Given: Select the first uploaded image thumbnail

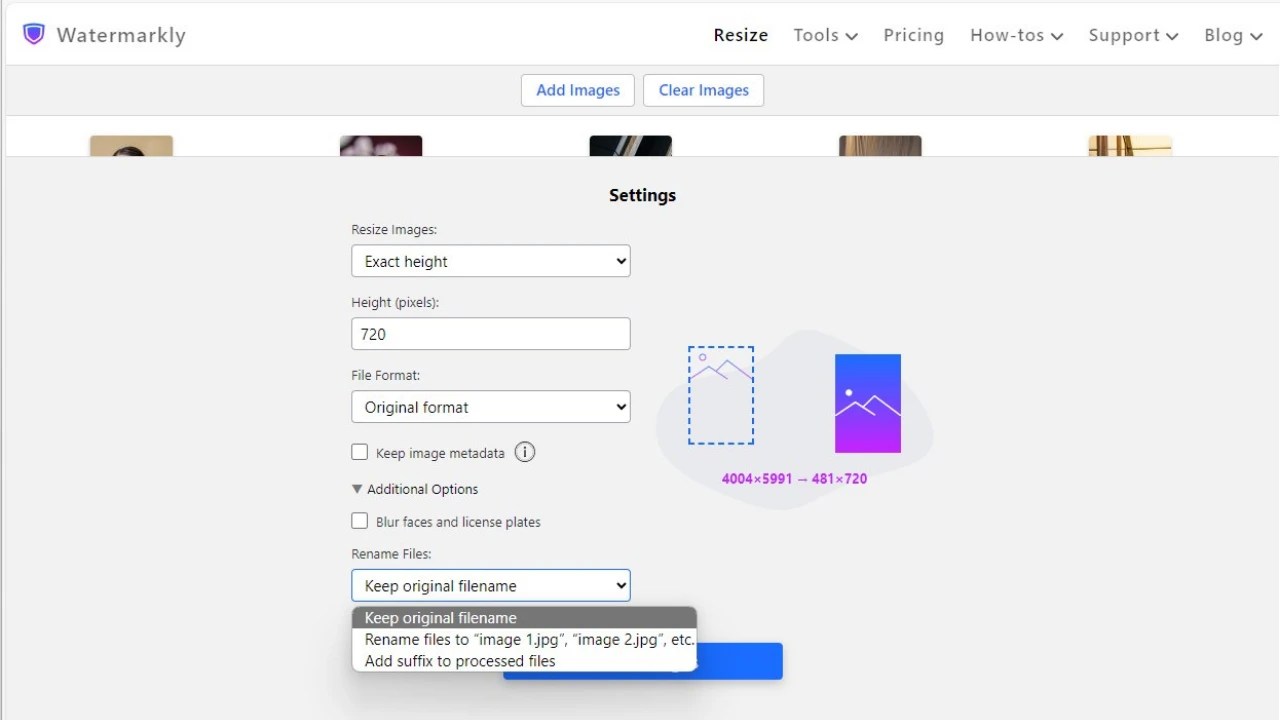Looking at the screenshot, I should [x=130, y=144].
